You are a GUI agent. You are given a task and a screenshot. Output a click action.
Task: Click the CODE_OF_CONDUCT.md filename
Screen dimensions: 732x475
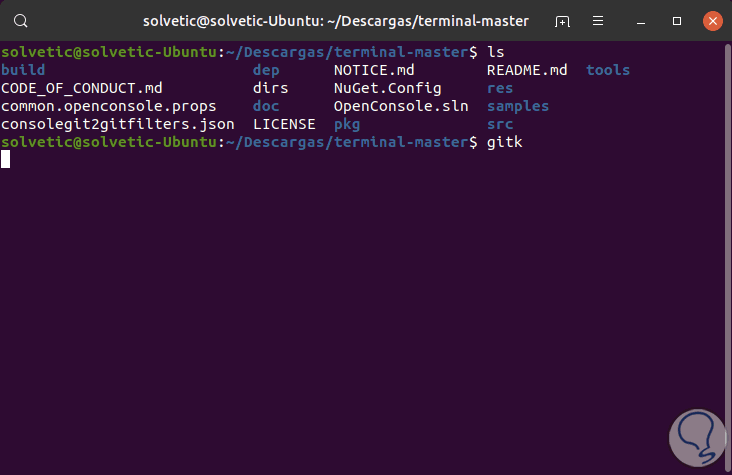pyautogui.click(x=82, y=88)
